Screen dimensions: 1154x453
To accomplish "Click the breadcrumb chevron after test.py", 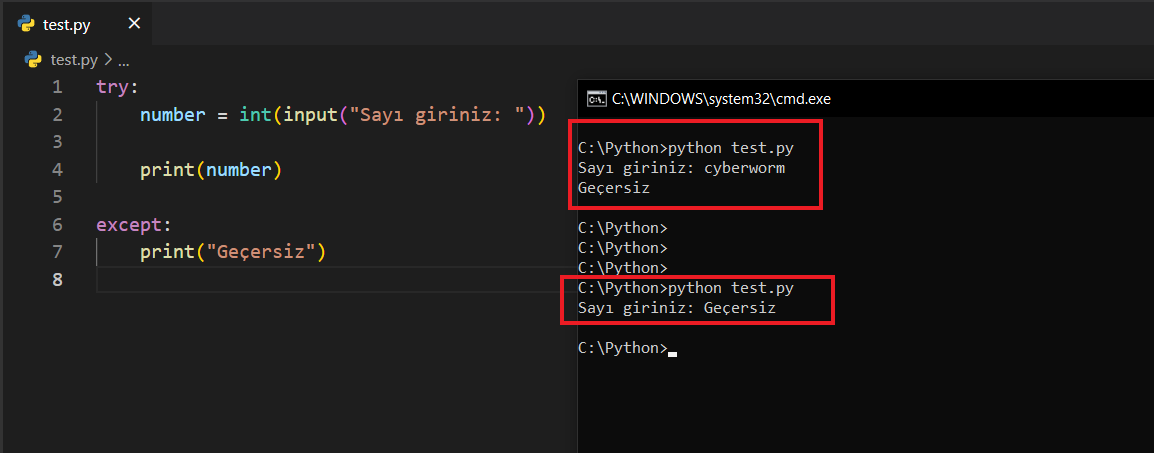I will coord(108,60).
